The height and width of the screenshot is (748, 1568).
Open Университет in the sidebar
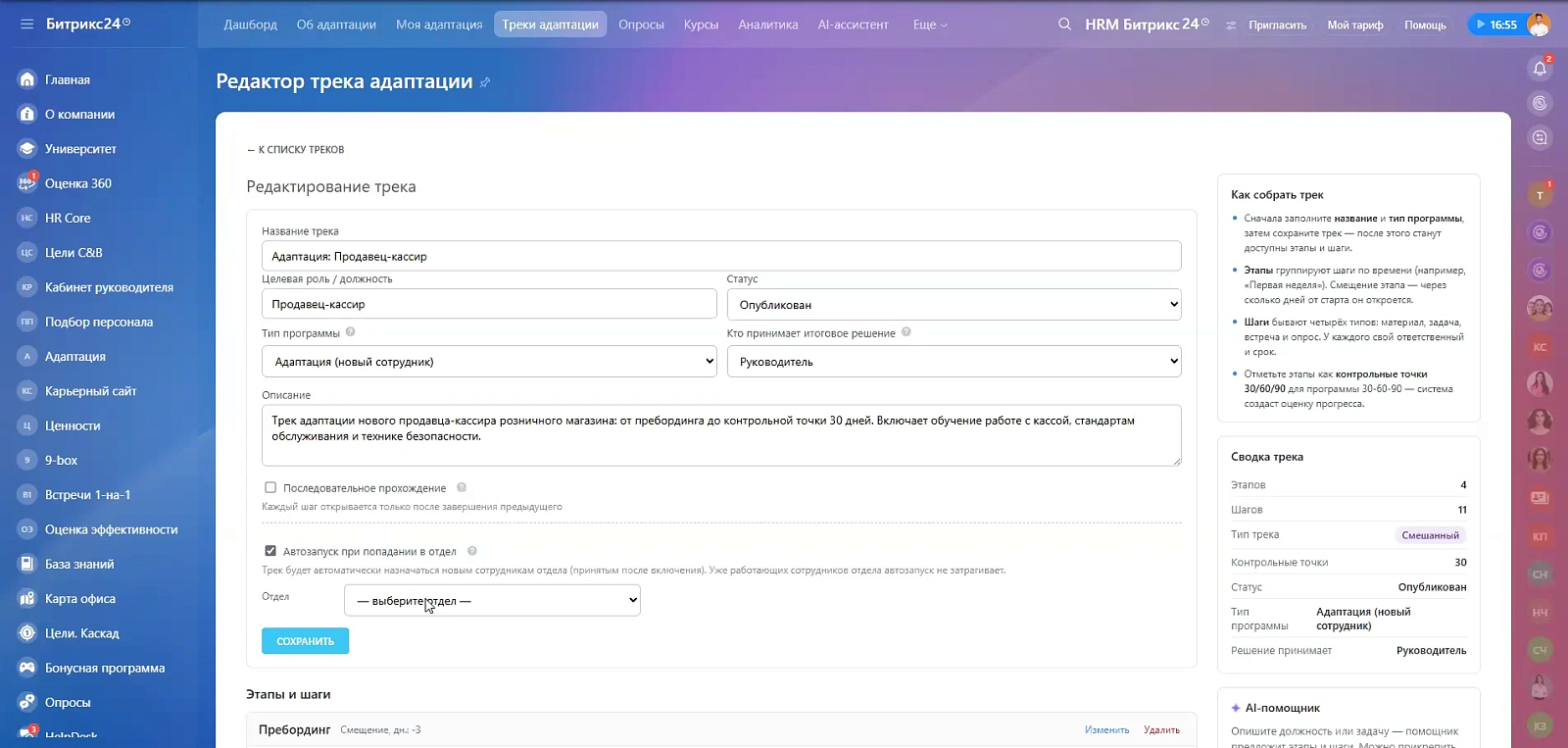coord(80,149)
